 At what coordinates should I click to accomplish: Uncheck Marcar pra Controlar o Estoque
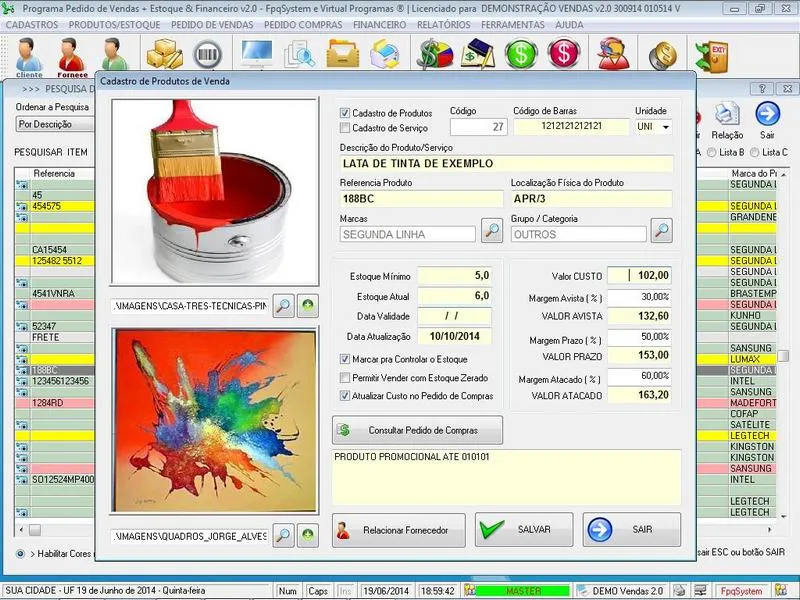pyautogui.click(x=345, y=359)
